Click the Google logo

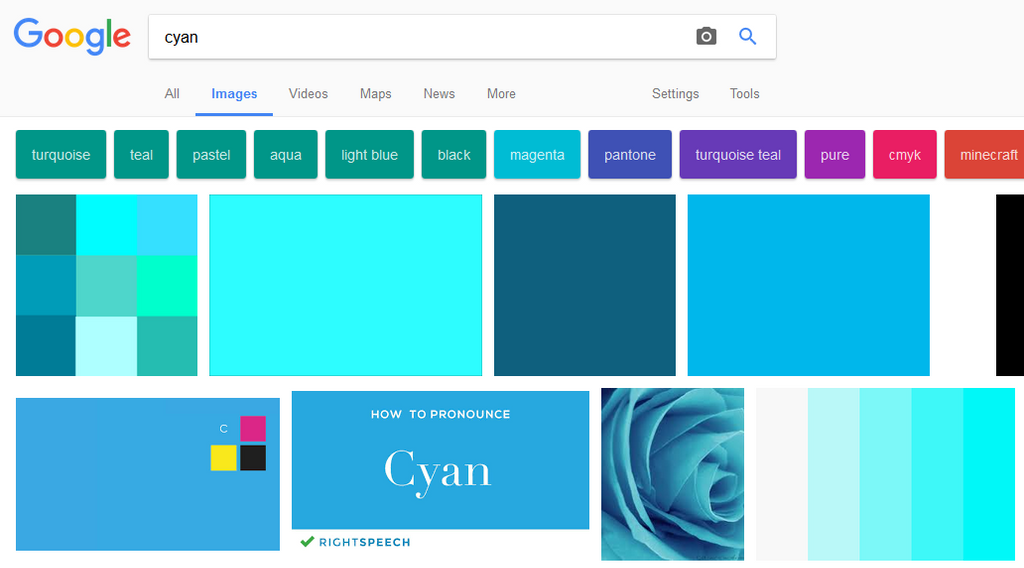[72, 37]
